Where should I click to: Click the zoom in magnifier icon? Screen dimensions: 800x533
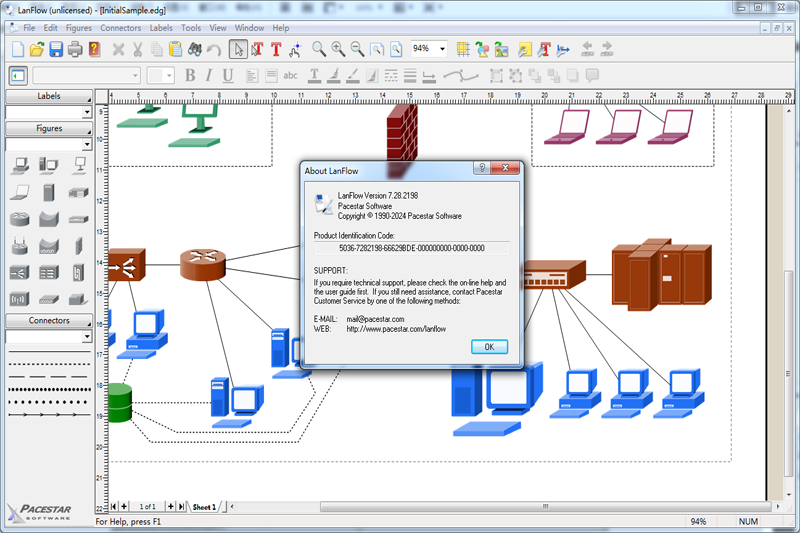point(338,49)
